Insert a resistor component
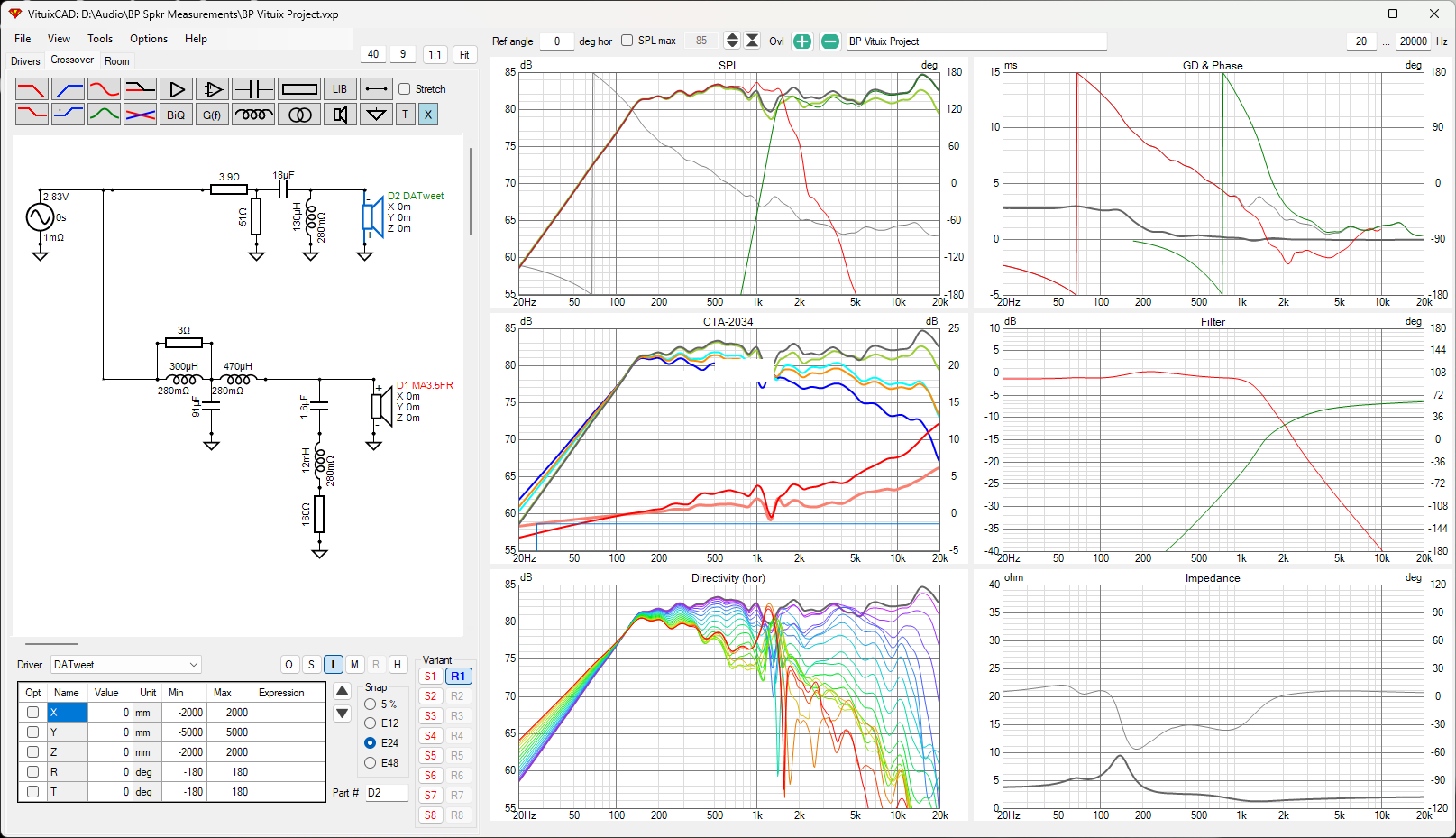Screen dimensions: 1456x838 pyautogui.click(x=299, y=89)
